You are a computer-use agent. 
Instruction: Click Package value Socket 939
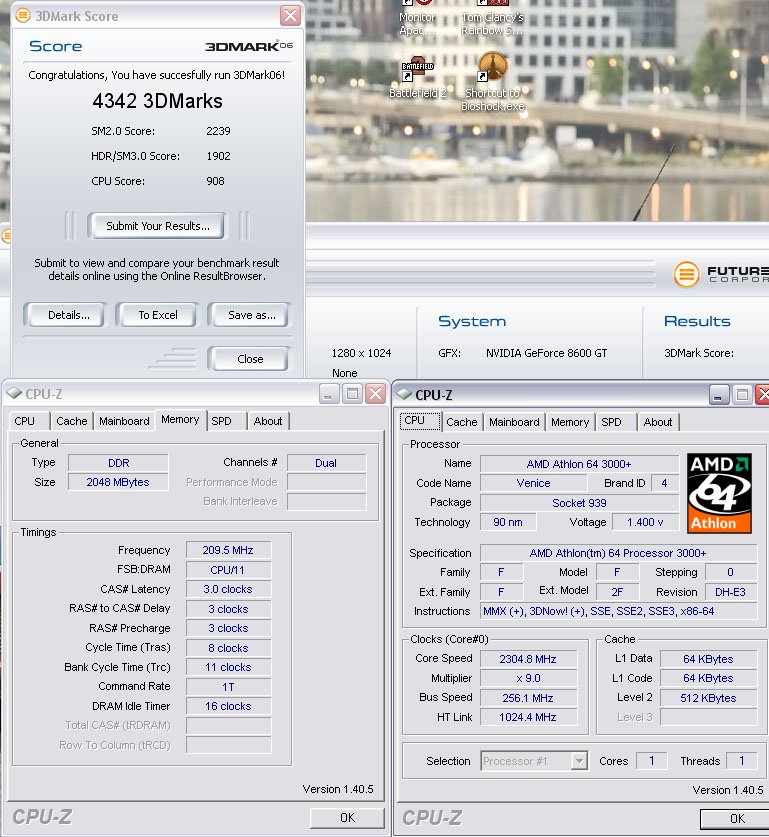click(579, 503)
